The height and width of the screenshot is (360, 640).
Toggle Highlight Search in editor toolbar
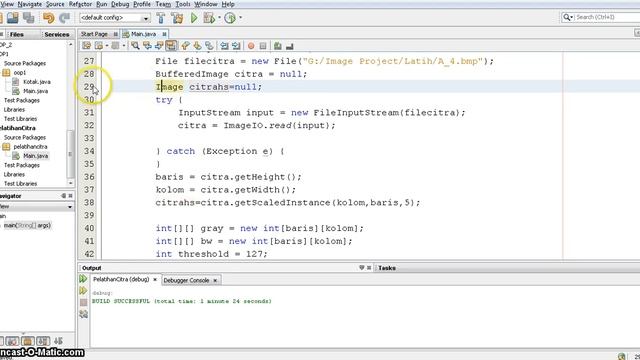pos(171,46)
